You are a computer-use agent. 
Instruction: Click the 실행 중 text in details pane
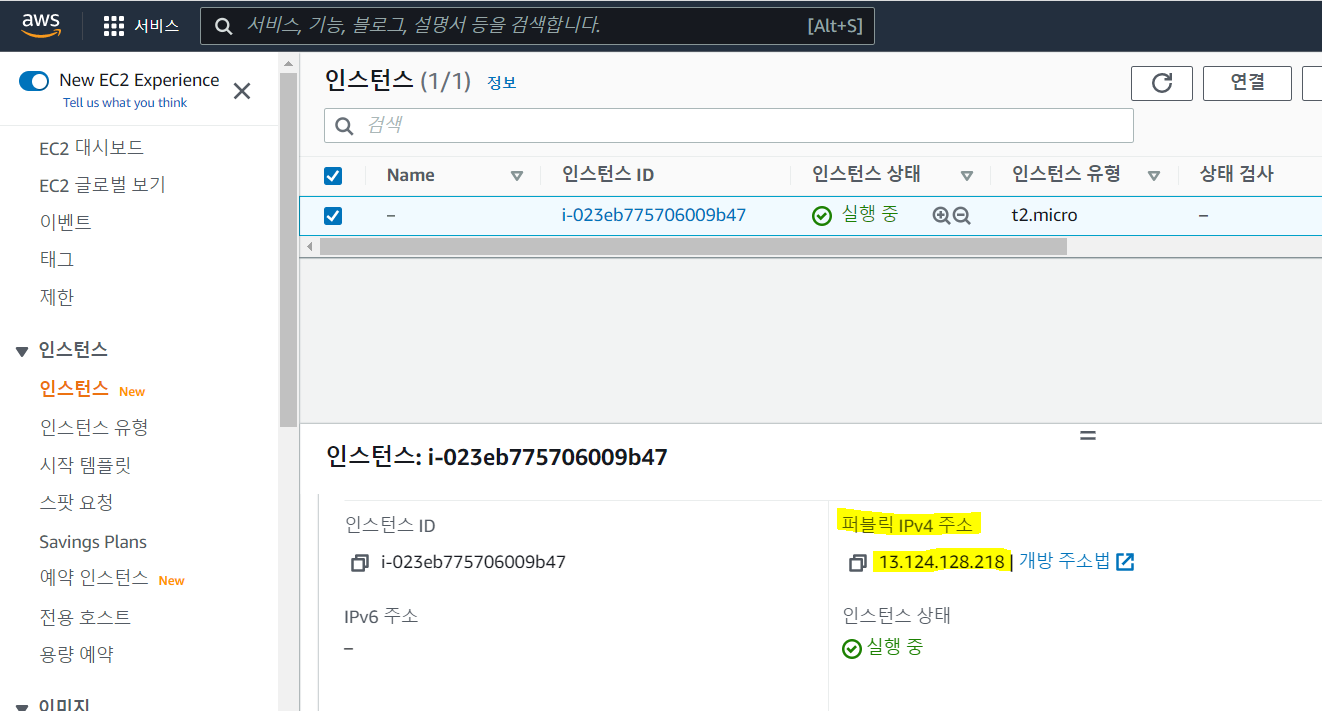point(895,648)
